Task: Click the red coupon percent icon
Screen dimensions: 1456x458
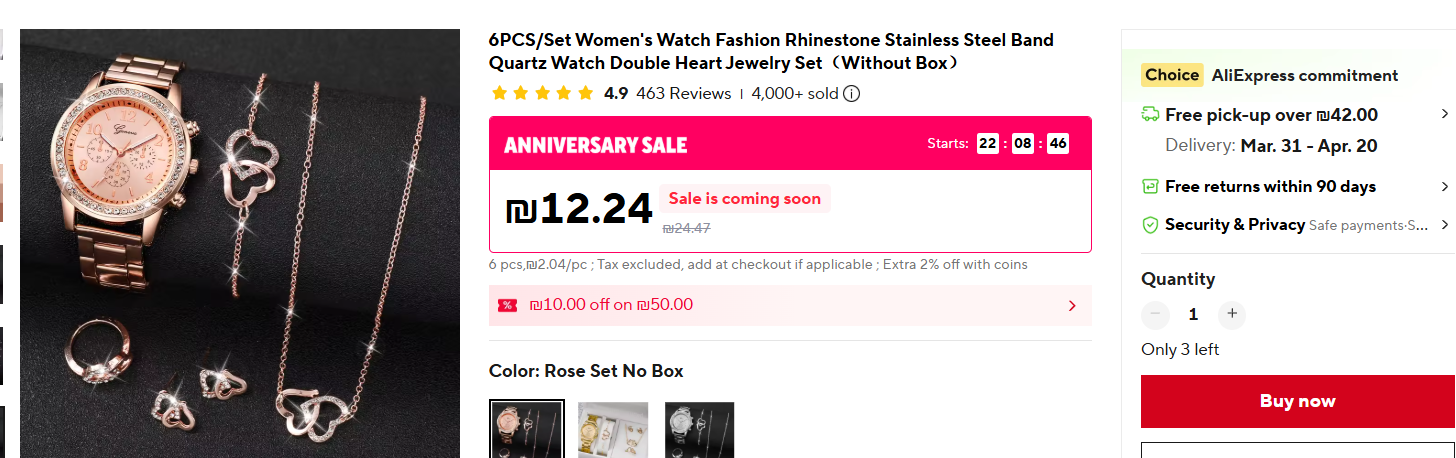Action: pos(508,305)
